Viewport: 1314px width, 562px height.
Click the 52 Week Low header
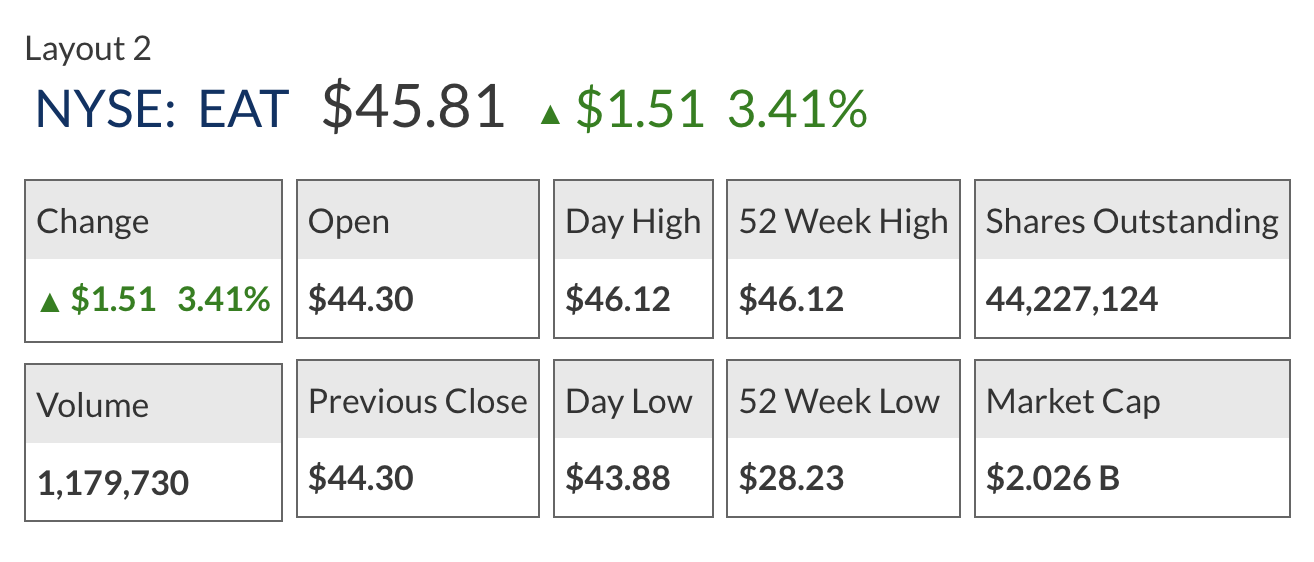click(839, 401)
